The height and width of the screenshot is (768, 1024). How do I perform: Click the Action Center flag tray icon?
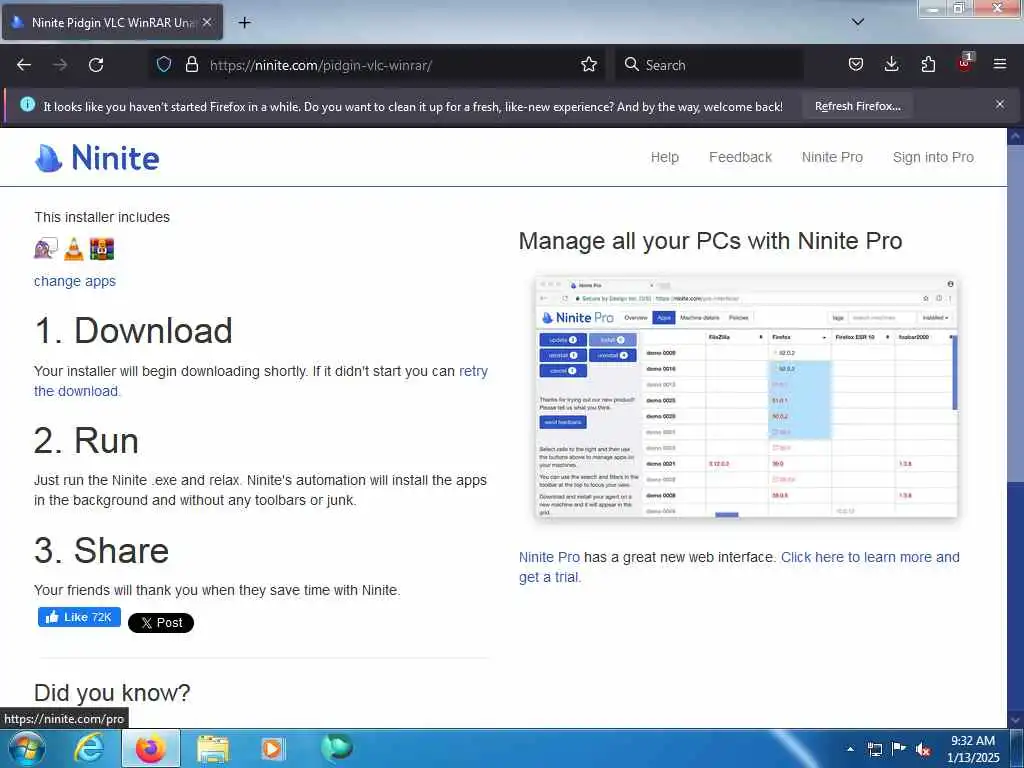(x=899, y=749)
